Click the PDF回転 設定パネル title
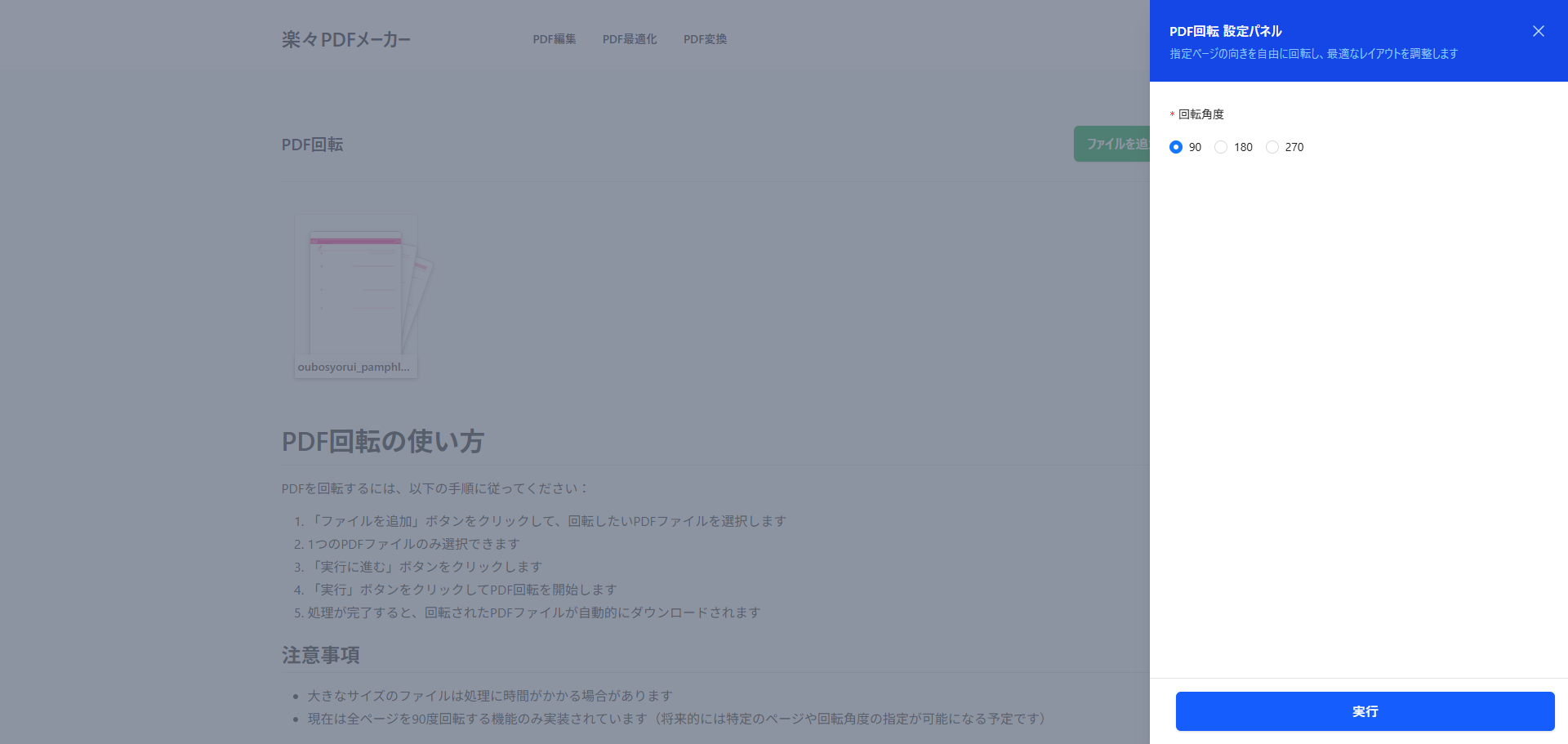 tap(1226, 31)
